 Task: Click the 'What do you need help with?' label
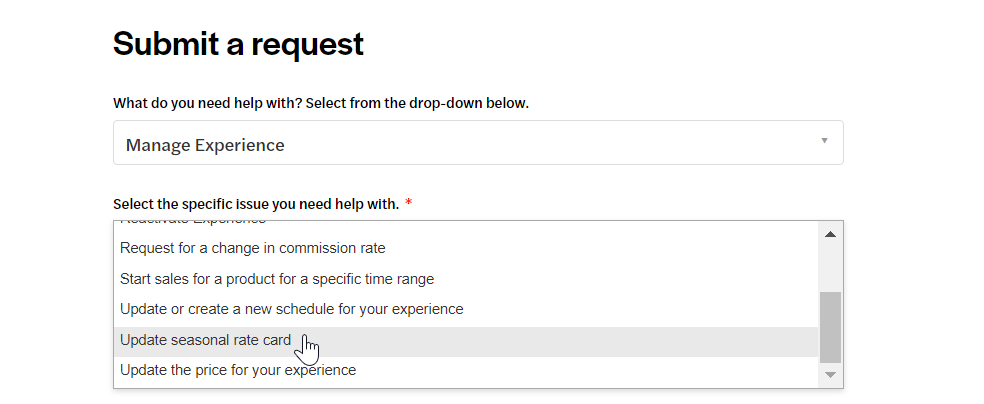[x=208, y=104]
